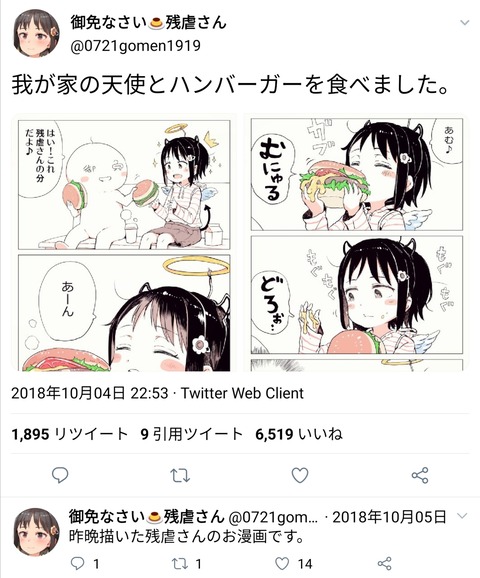Like the main tweet with heart icon

pyautogui.click(x=300, y=476)
